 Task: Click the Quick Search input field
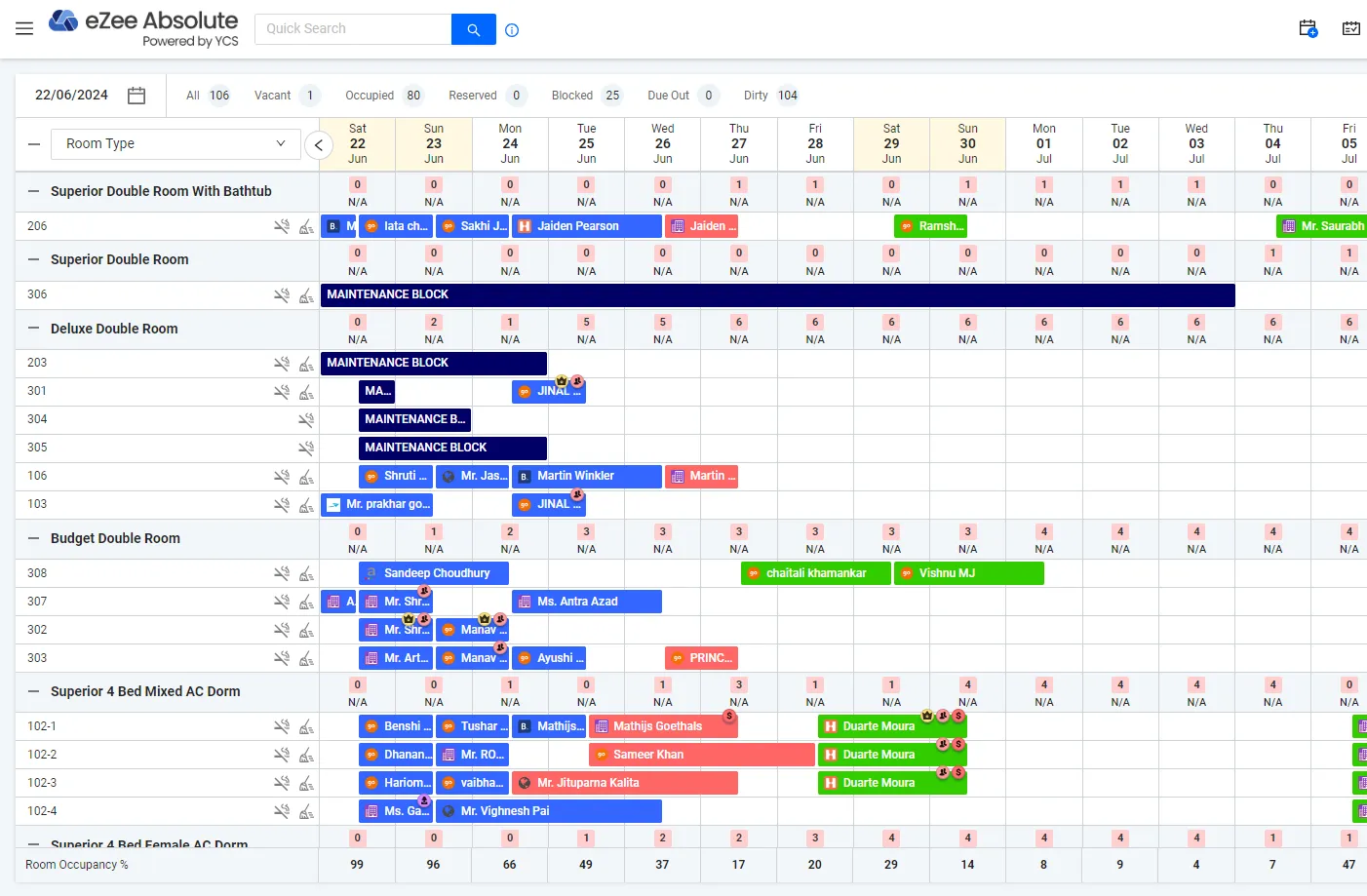tap(353, 29)
